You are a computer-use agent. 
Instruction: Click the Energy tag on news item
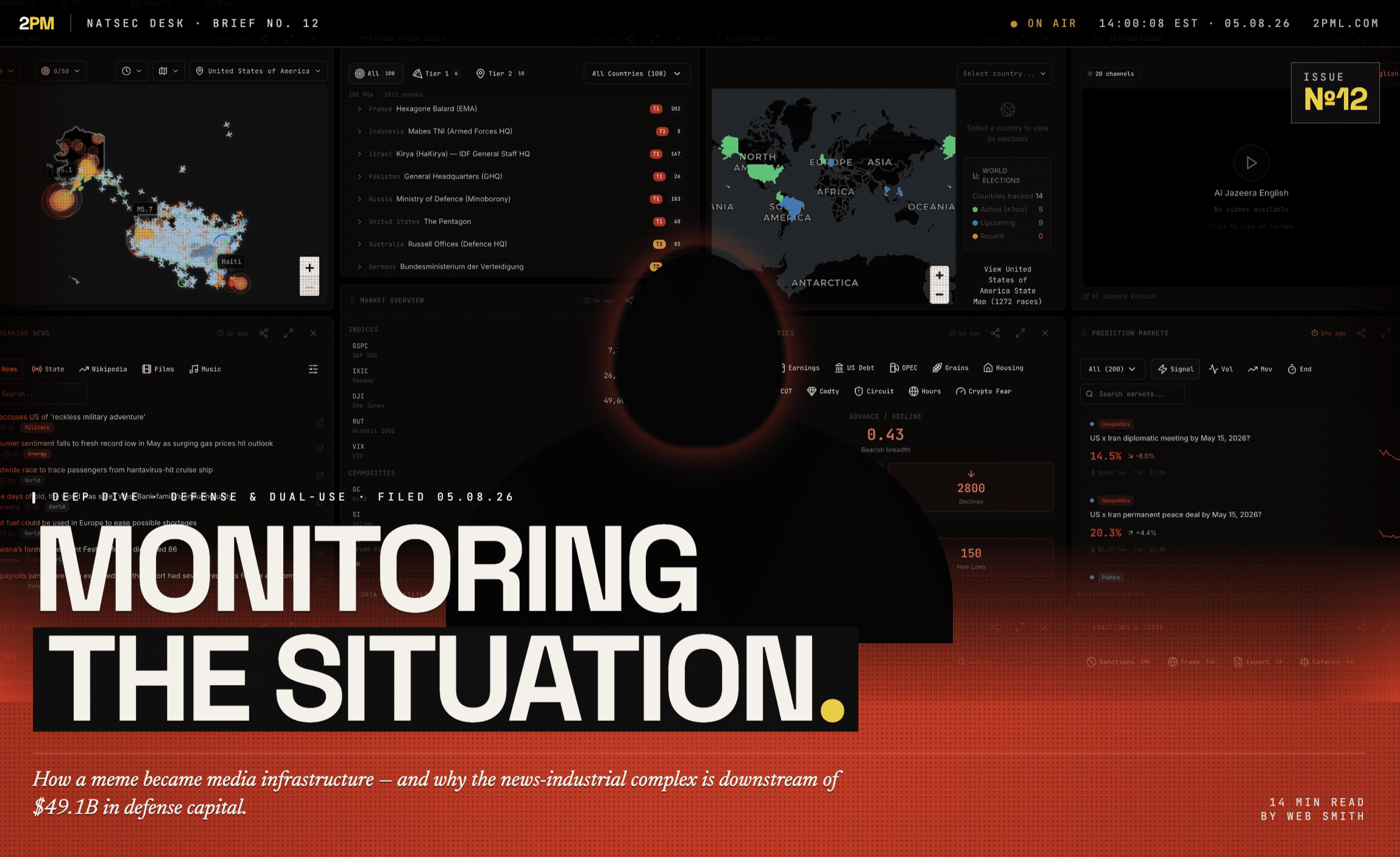point(37,453)
